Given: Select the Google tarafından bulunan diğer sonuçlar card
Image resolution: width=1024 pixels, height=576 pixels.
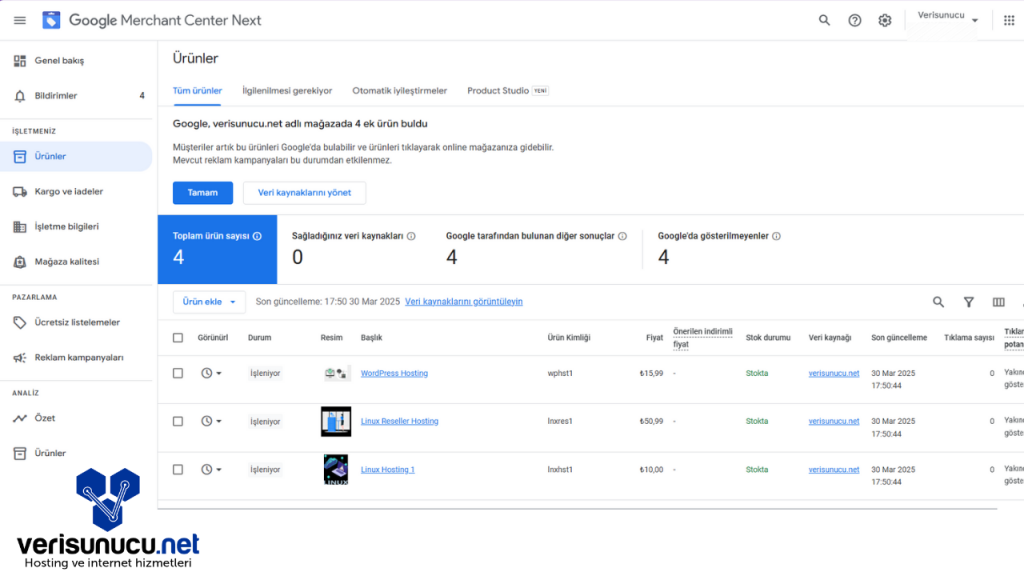Looking at the screenshot, I should [x=536, y=249].
